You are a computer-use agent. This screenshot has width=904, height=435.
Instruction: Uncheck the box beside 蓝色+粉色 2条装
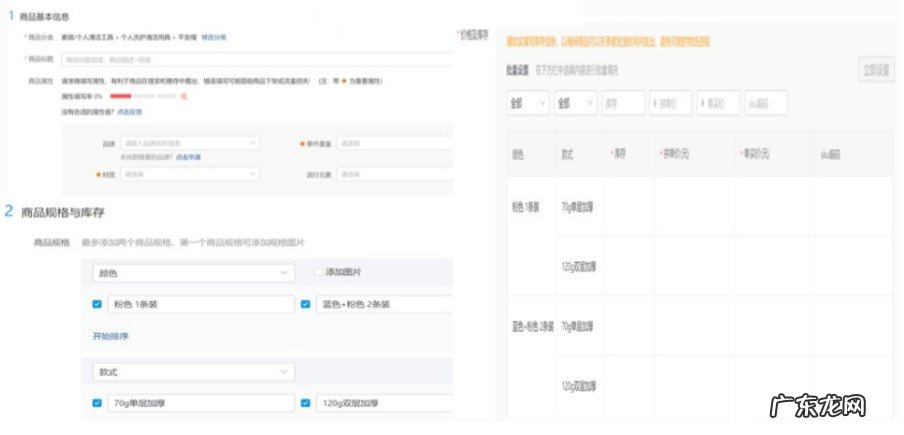(306, 304)
